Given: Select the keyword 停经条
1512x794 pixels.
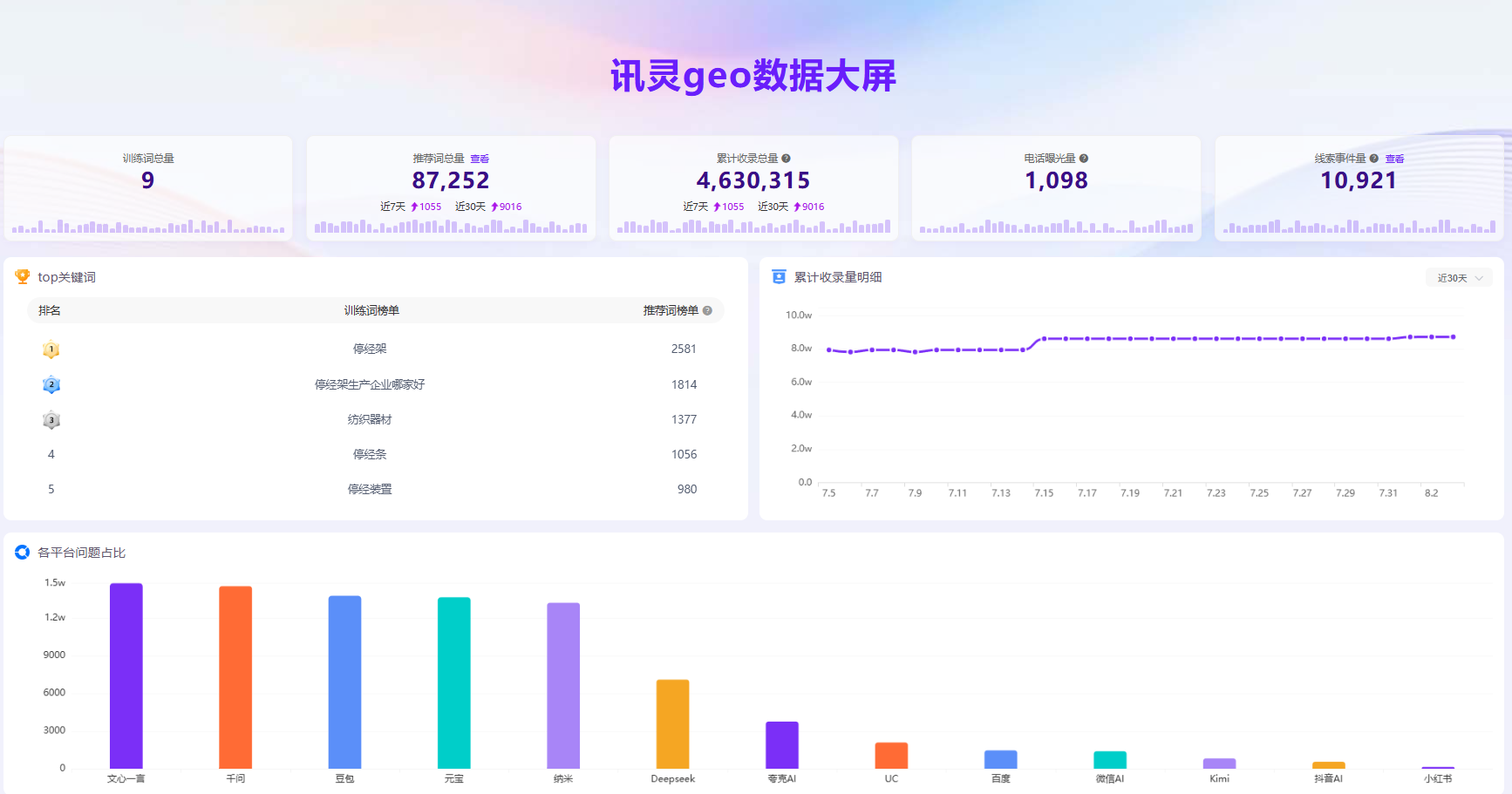Looking at the screenshot, I should point(370,454).
